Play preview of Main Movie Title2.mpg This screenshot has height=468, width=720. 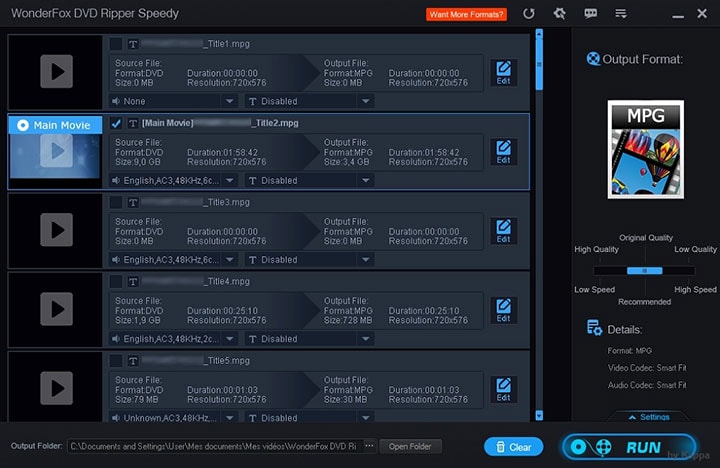coord(56,151)
